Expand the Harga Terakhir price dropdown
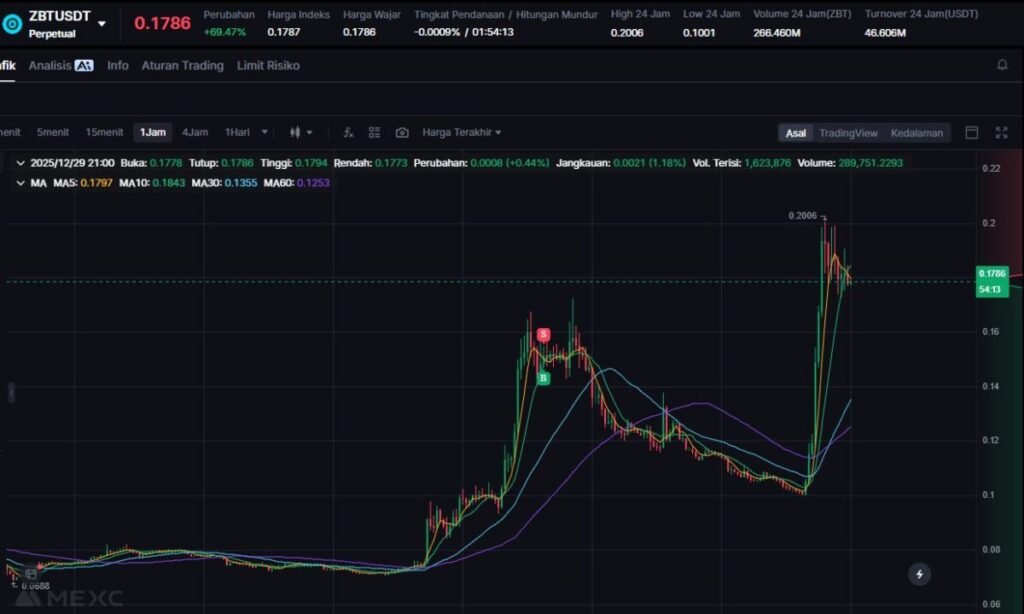Viewport: 1024px width, 614px height. coord(462,132)
